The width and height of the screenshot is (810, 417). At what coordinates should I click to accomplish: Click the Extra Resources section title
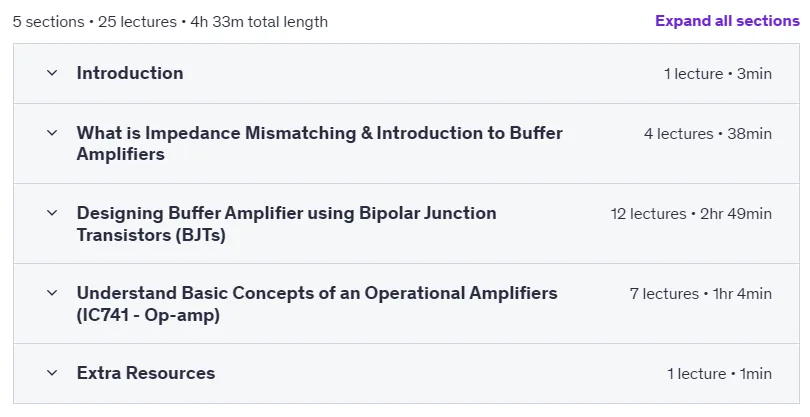[x=146, y=373]
